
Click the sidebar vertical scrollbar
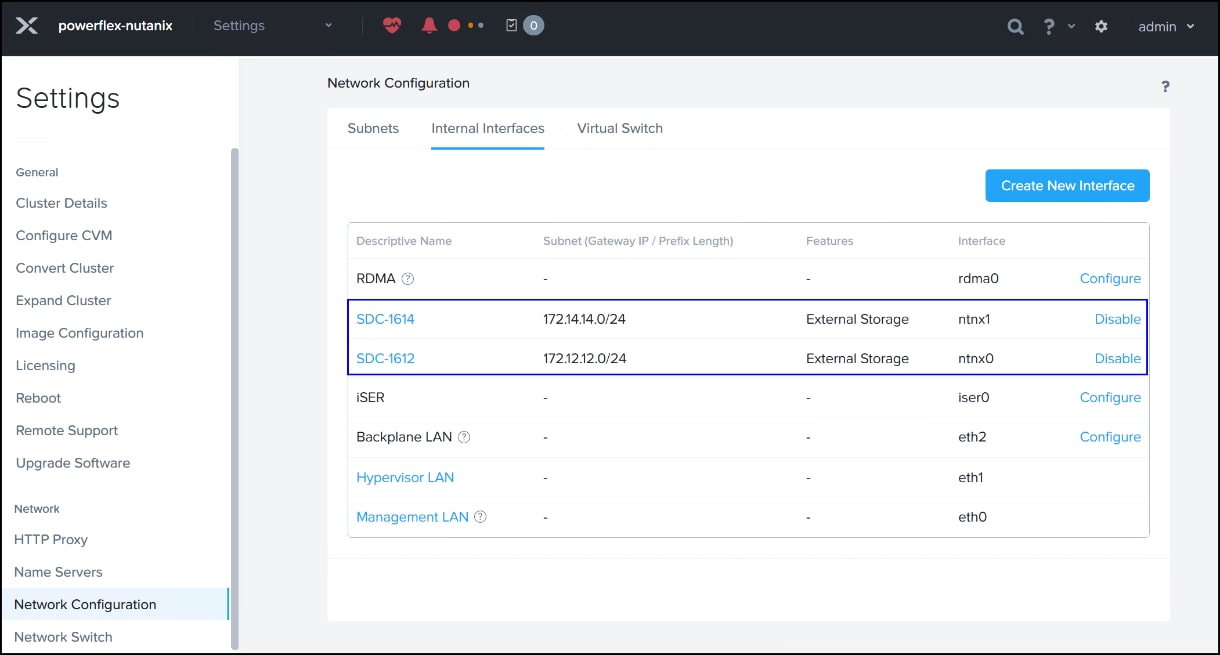click(235, 398)
